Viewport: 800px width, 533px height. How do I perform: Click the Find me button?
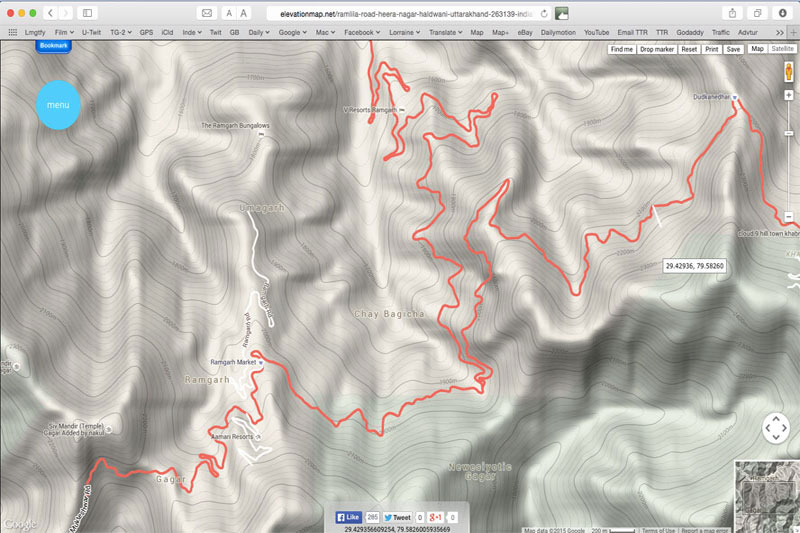pos(620,48)
